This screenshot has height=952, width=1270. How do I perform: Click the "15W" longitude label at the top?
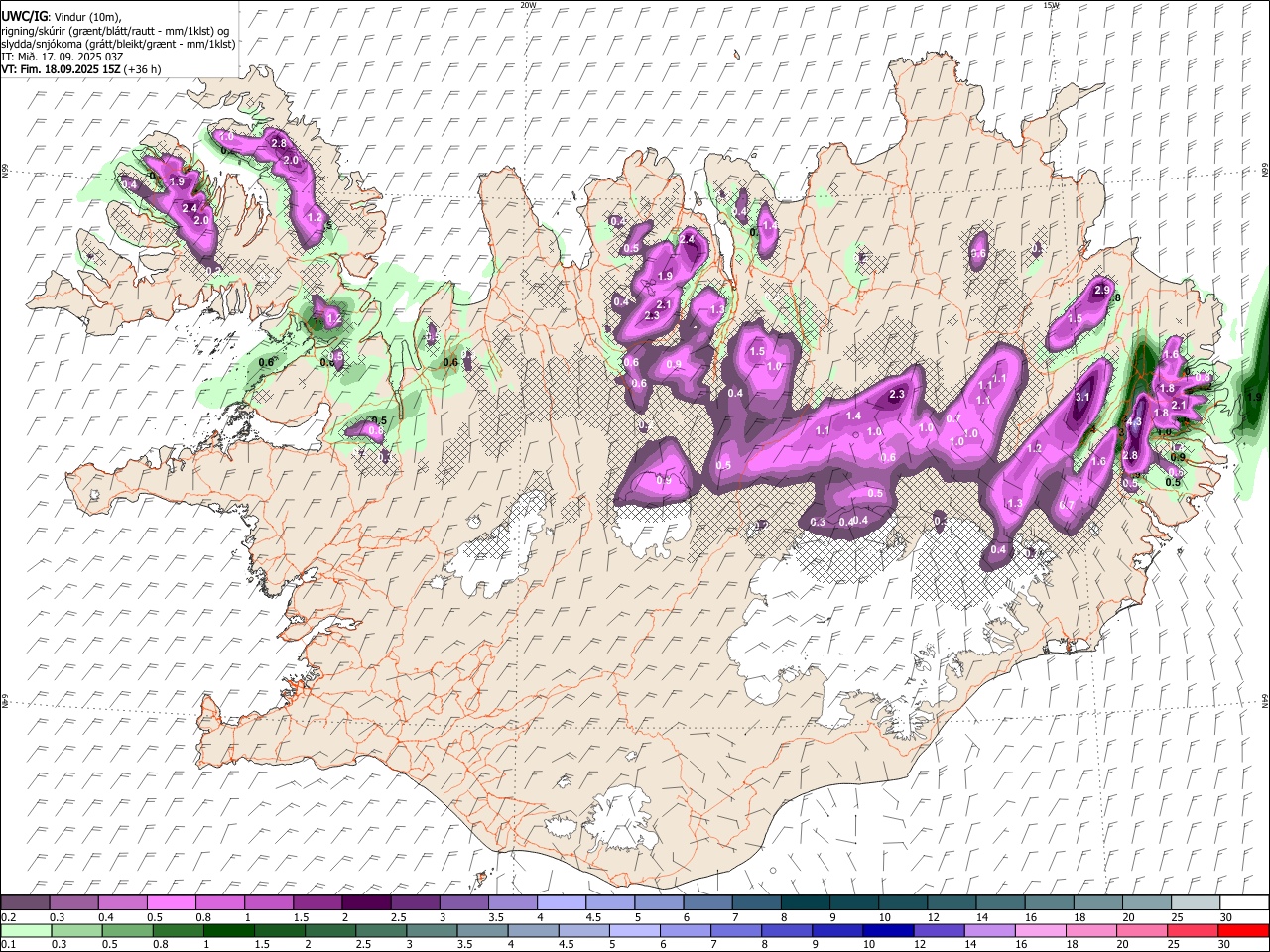[x=1051, y=5]
